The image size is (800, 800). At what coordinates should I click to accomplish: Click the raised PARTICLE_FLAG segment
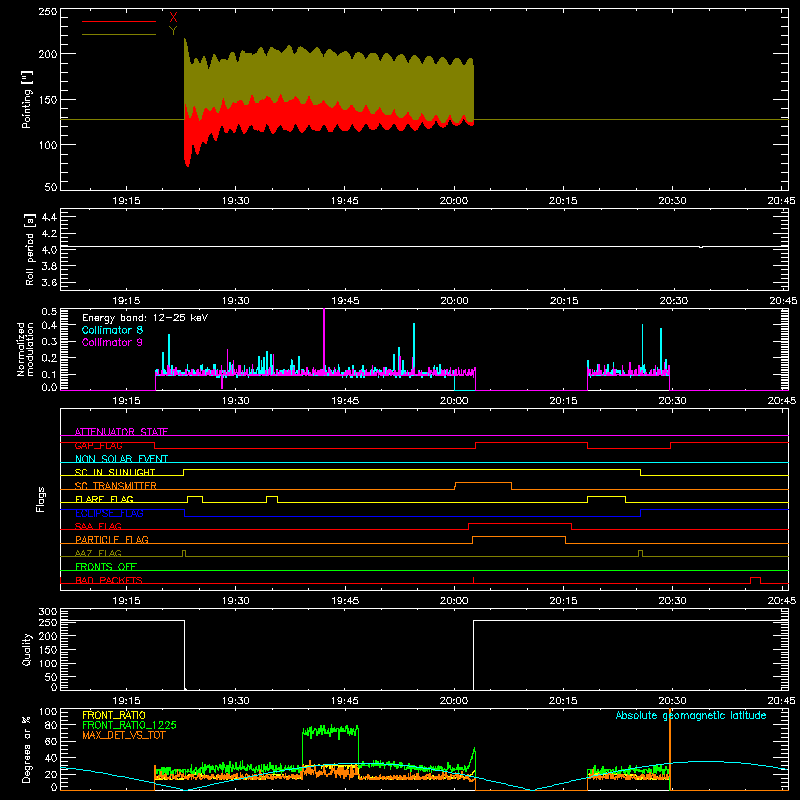pyautogui.click(x=519, y=537)
